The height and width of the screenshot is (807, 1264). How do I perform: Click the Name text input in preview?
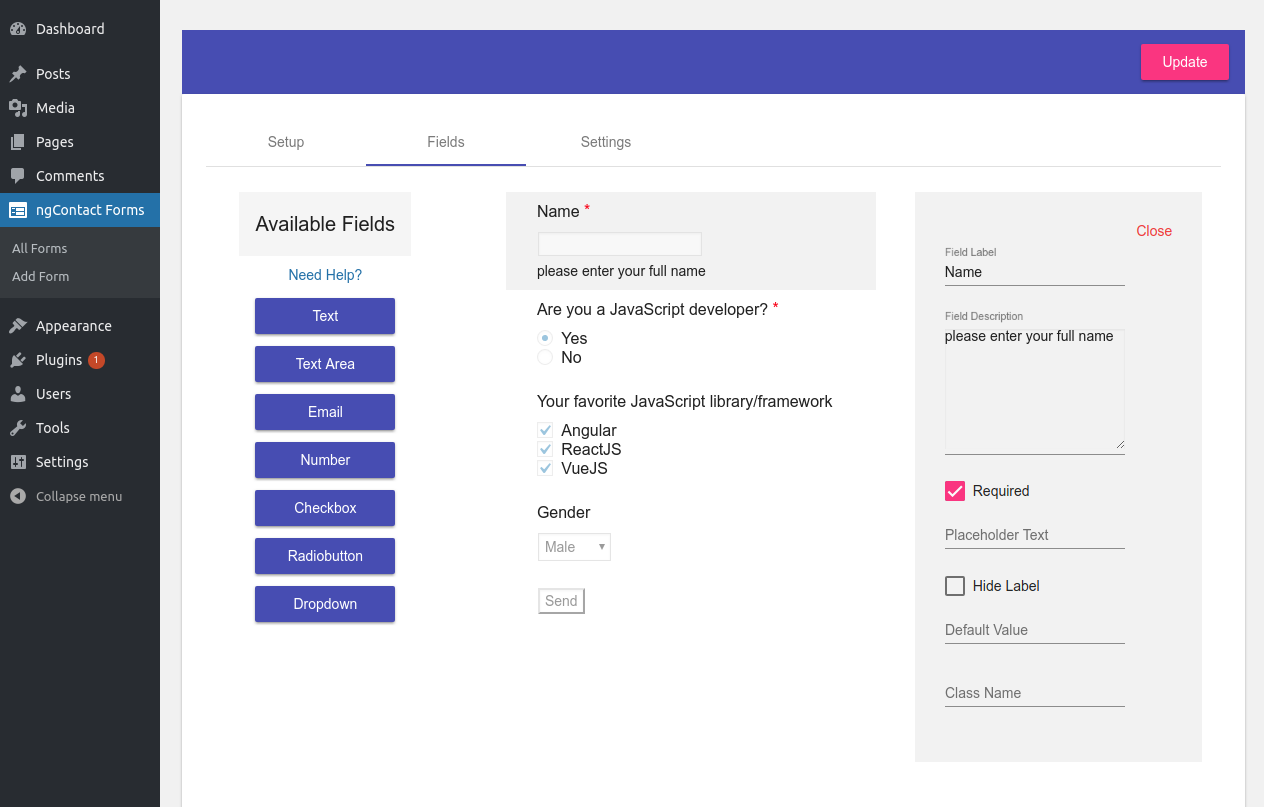coord(620,244)
